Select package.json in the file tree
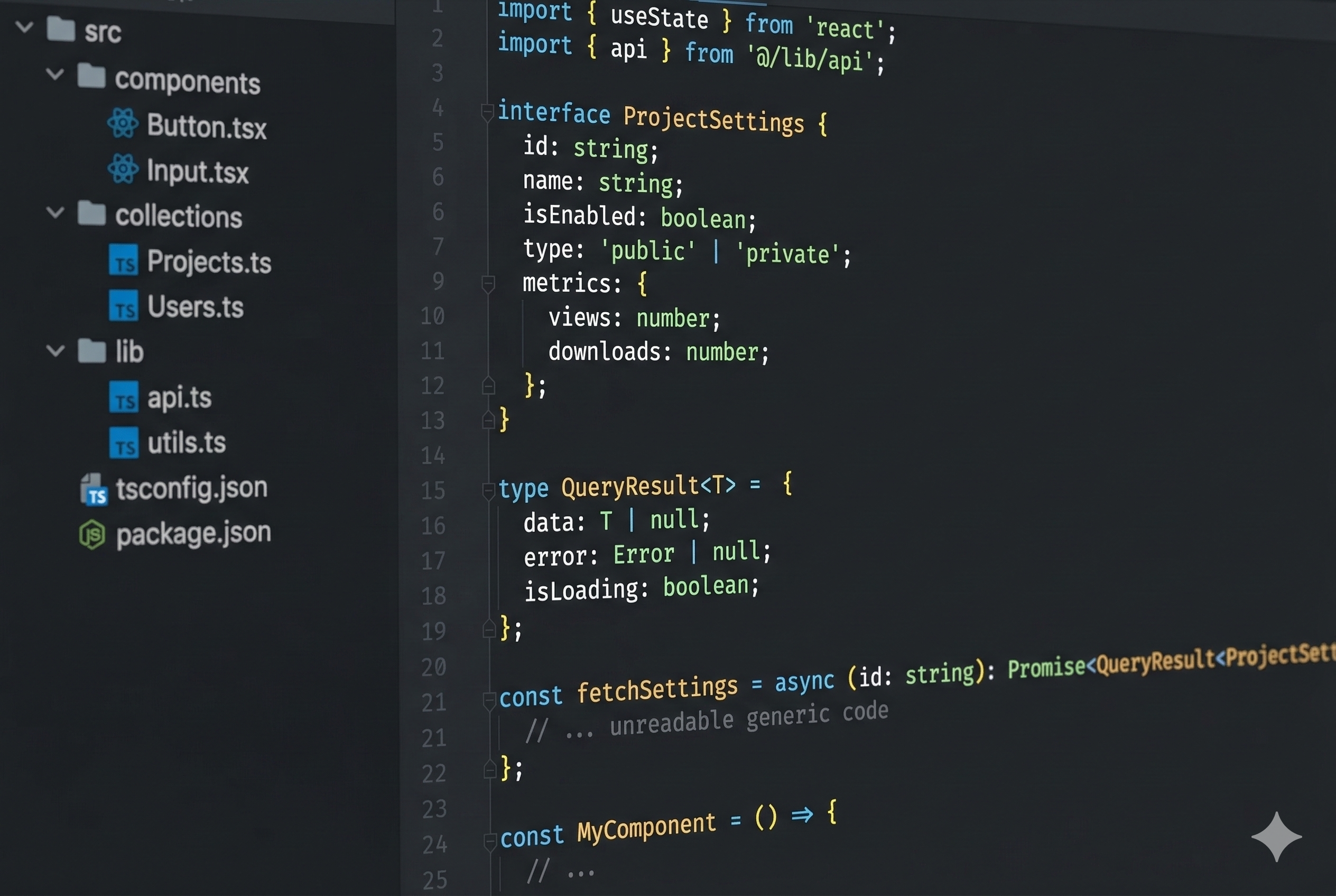 pos(193,533)
